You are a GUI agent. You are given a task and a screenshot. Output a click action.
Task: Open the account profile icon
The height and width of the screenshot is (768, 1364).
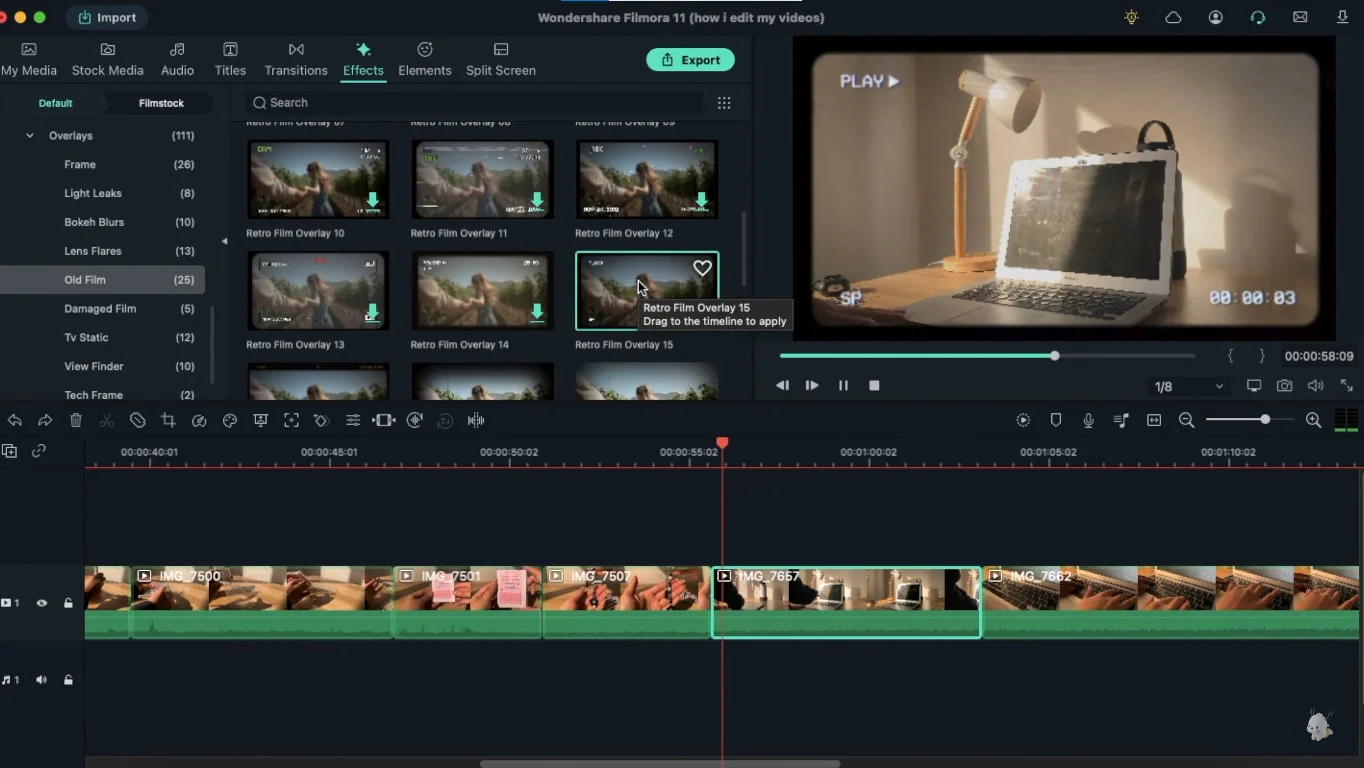click(x=1216, y=17)
